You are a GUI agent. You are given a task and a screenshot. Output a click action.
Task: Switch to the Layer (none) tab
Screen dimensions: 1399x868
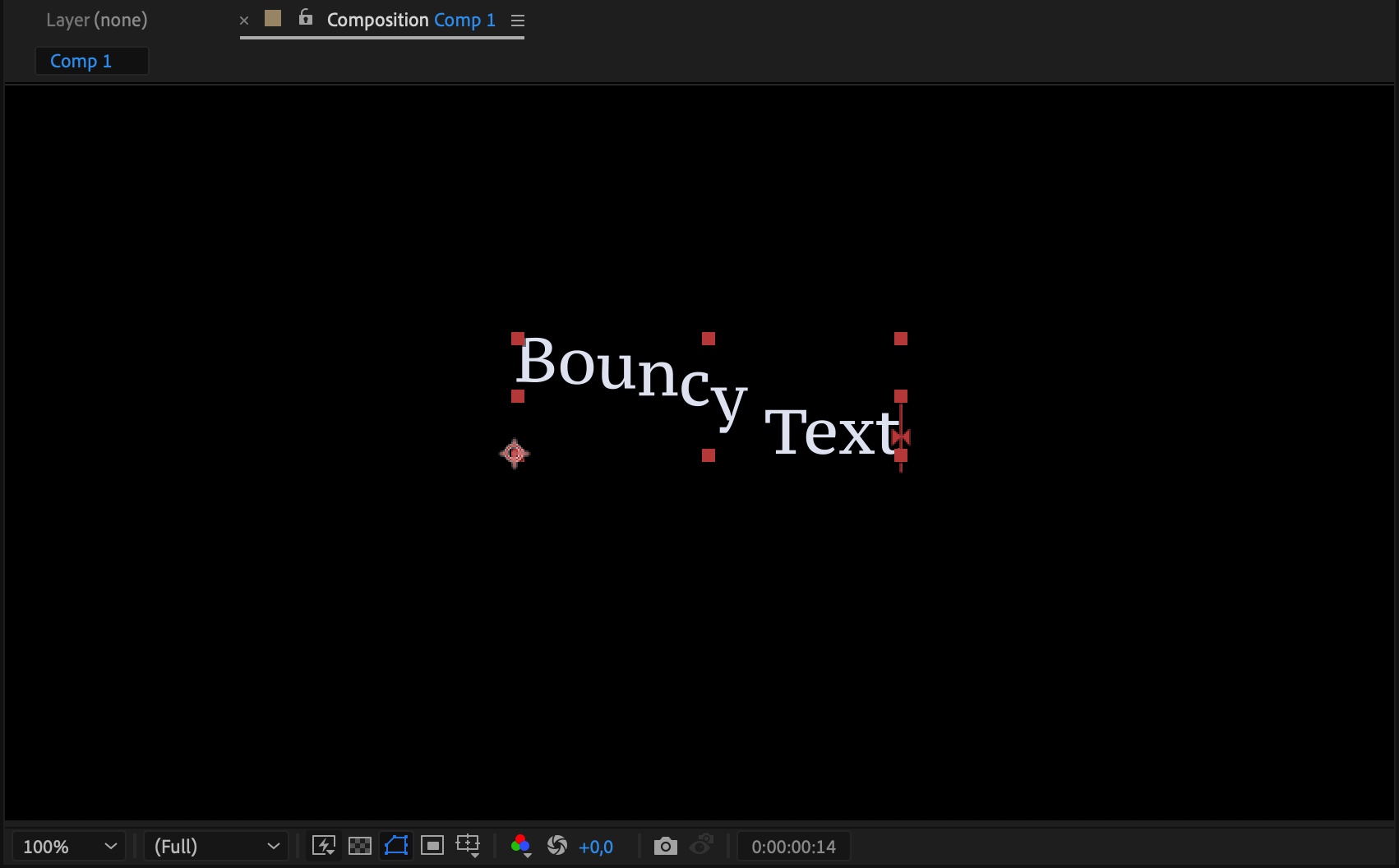tap(97, 20)
